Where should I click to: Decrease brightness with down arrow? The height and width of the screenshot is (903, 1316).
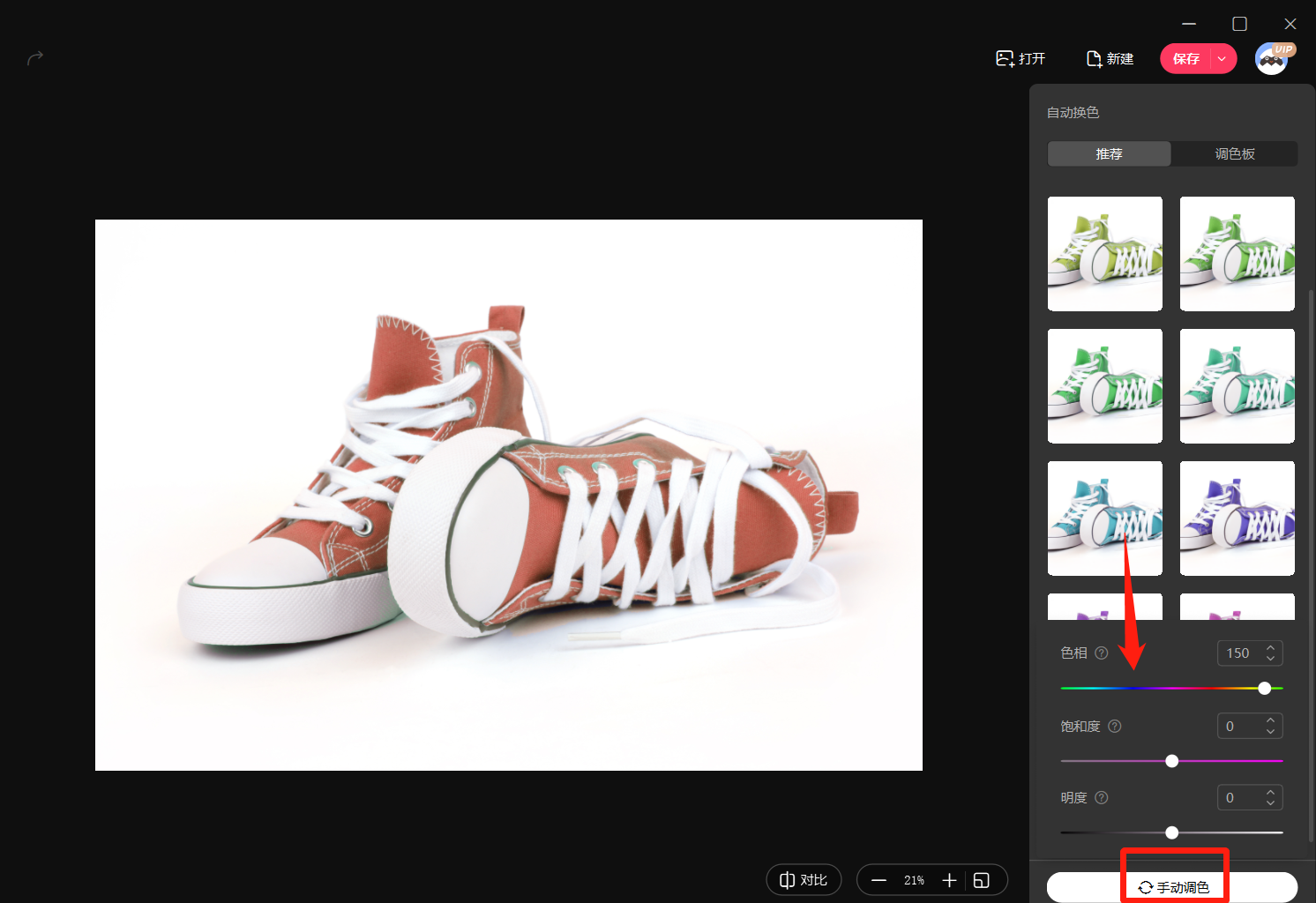[x=1271, y=803]
